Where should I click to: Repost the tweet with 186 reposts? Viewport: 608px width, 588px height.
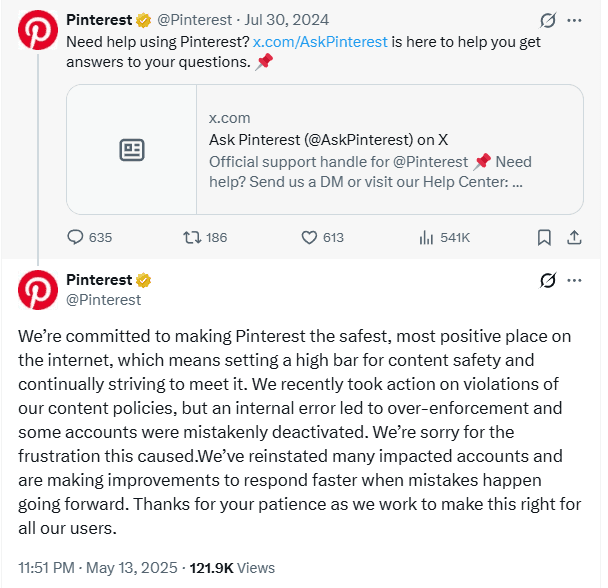point(192,237)
